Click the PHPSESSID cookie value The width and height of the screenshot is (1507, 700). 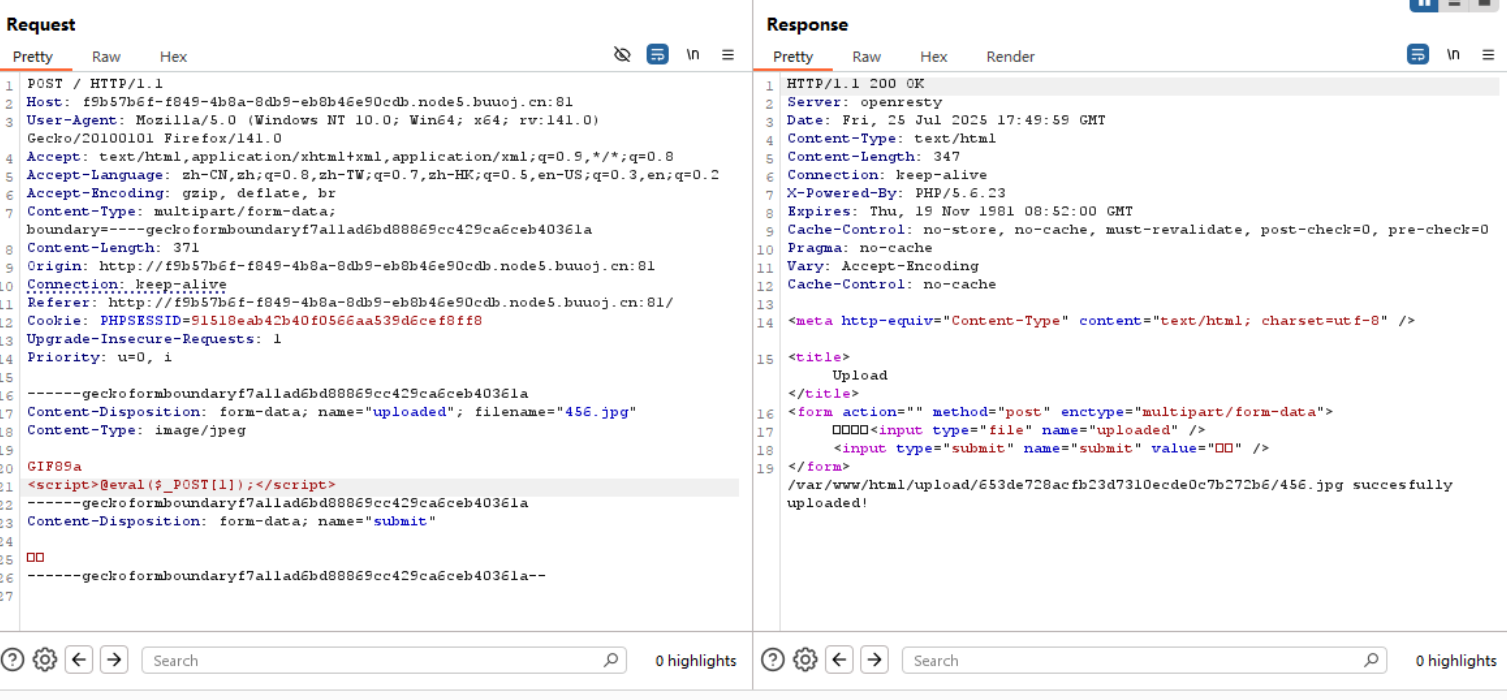pos(337,321)
